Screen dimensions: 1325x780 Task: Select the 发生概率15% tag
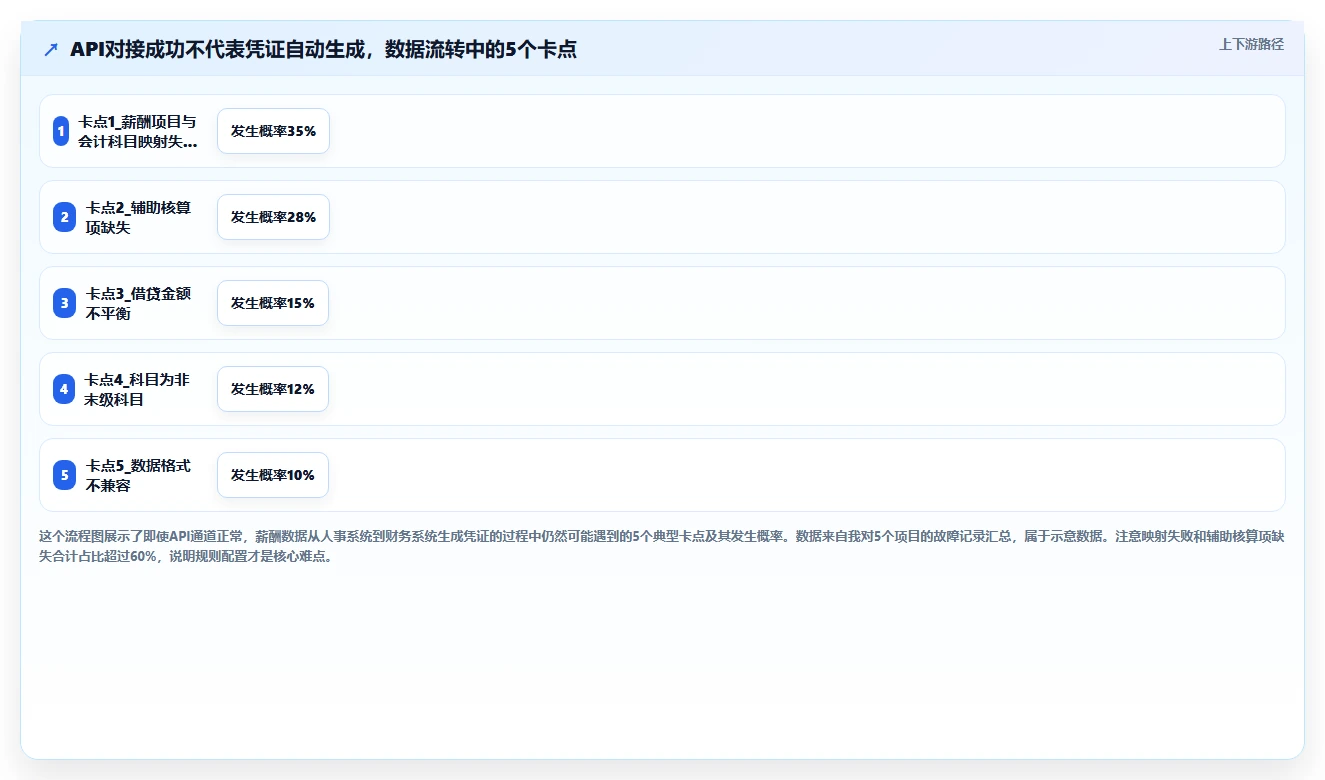point(273,303)
